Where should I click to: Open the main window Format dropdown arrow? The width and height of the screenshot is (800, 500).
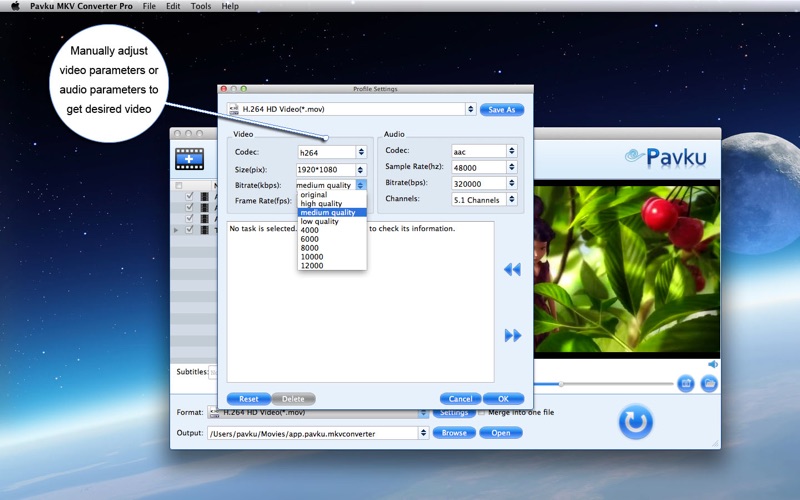click(x=423, y=412)
